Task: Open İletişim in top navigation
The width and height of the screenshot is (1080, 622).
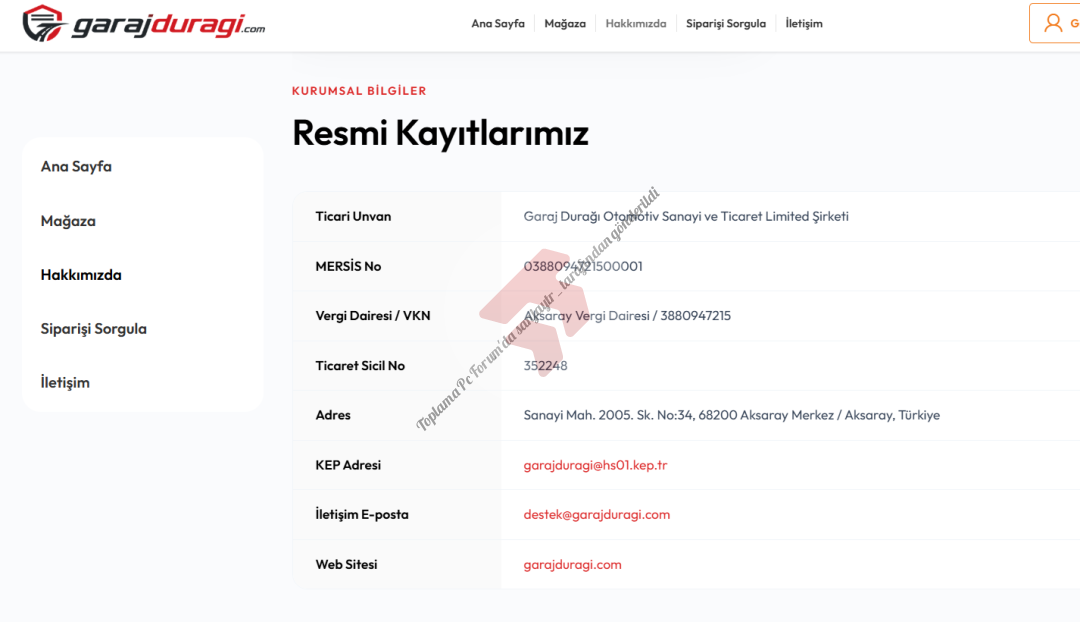Action: pos(804,23)
